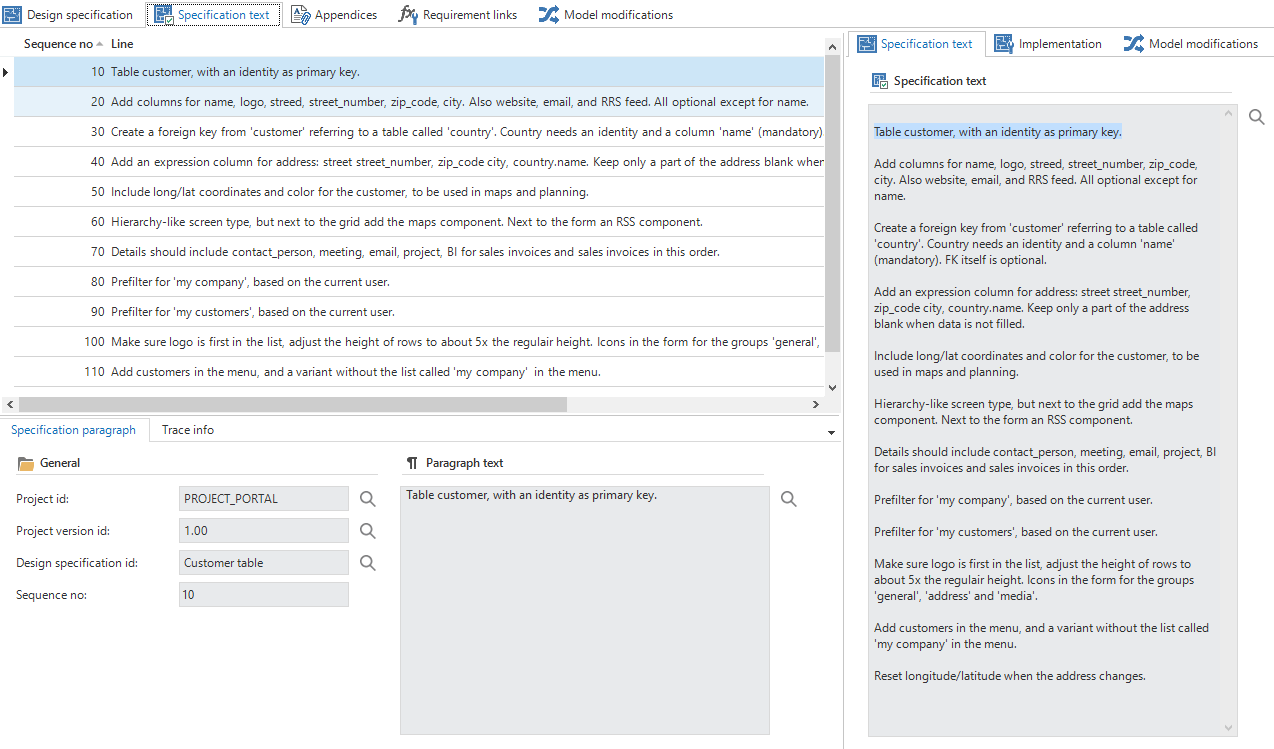Open Model modifications tab in right panel

pyautogui.click(x=1191, y=44)
